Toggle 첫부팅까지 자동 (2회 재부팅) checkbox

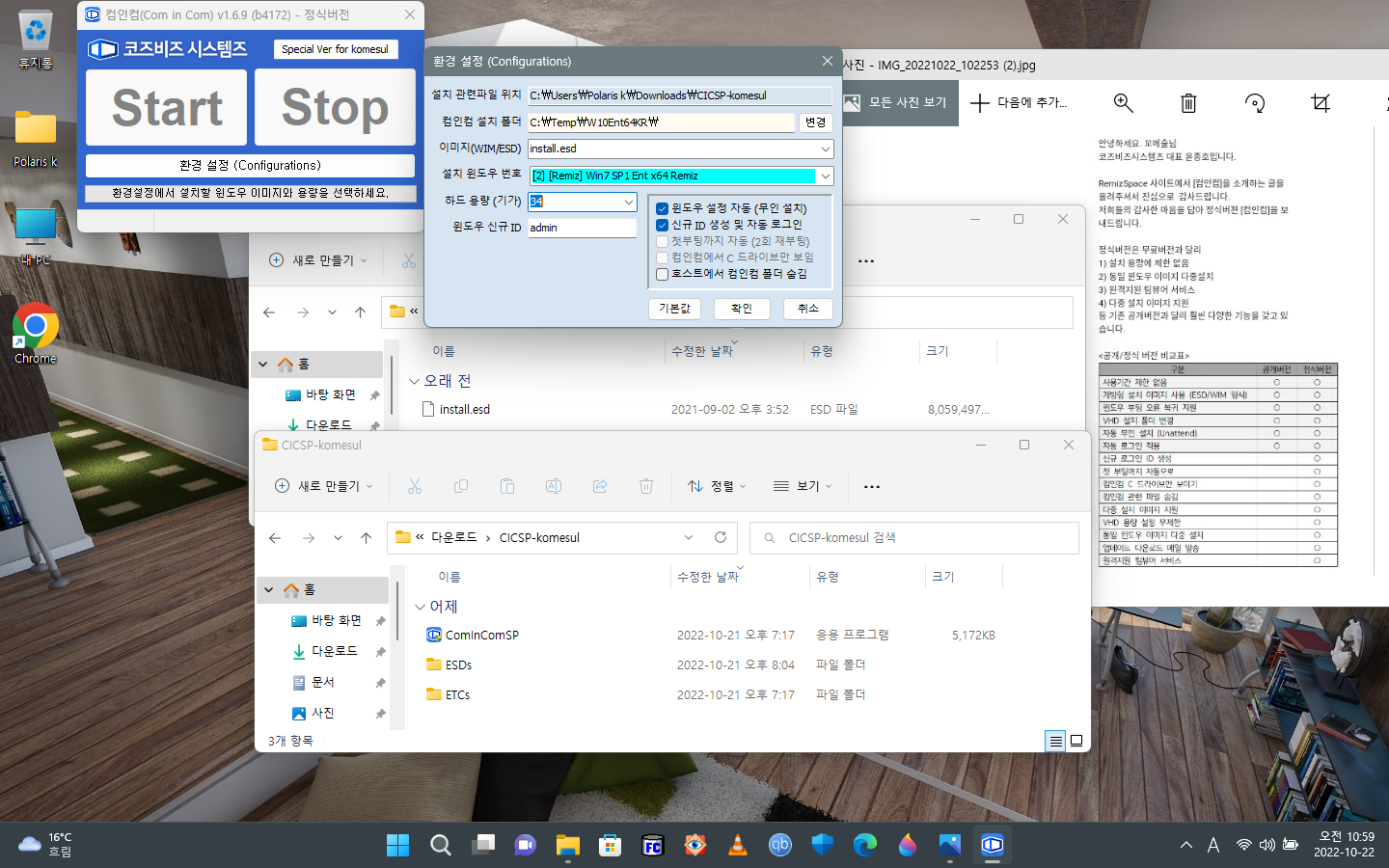(663, 241)
